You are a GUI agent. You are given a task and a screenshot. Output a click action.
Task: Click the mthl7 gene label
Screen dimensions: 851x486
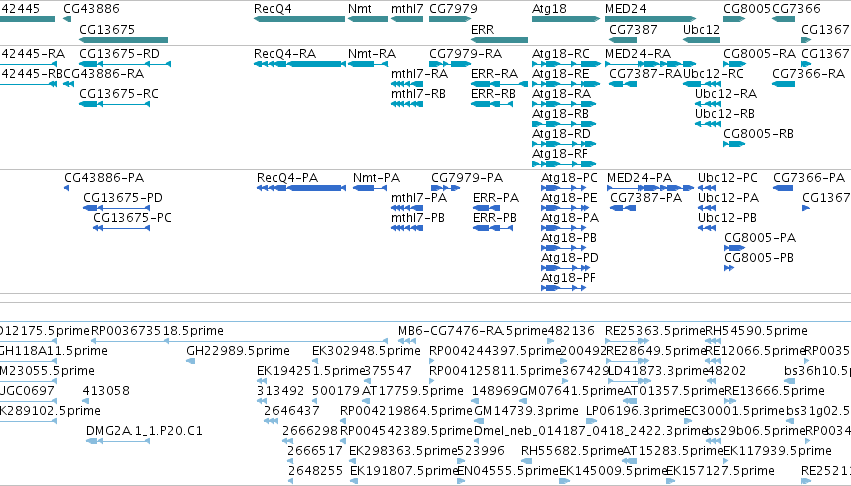point(407,9)
